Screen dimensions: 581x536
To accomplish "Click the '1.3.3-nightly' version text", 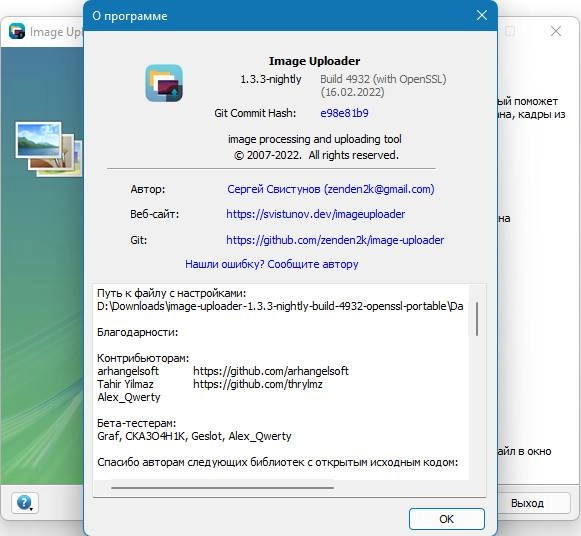I will 271,79.
